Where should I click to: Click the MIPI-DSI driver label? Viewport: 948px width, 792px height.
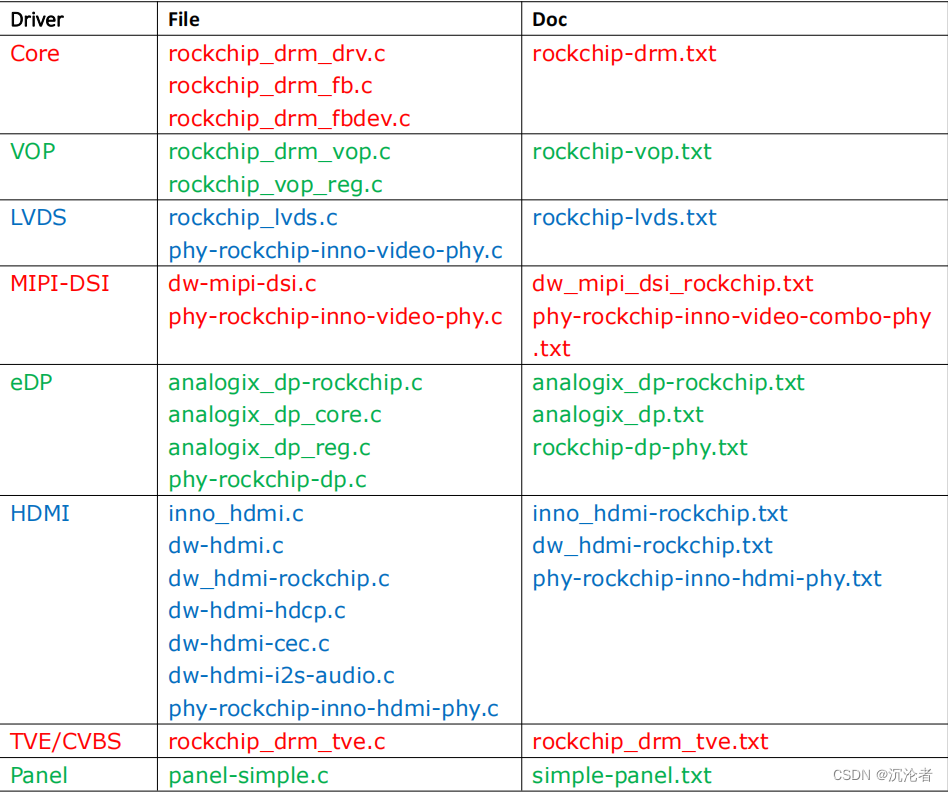[x=59, y=283]
